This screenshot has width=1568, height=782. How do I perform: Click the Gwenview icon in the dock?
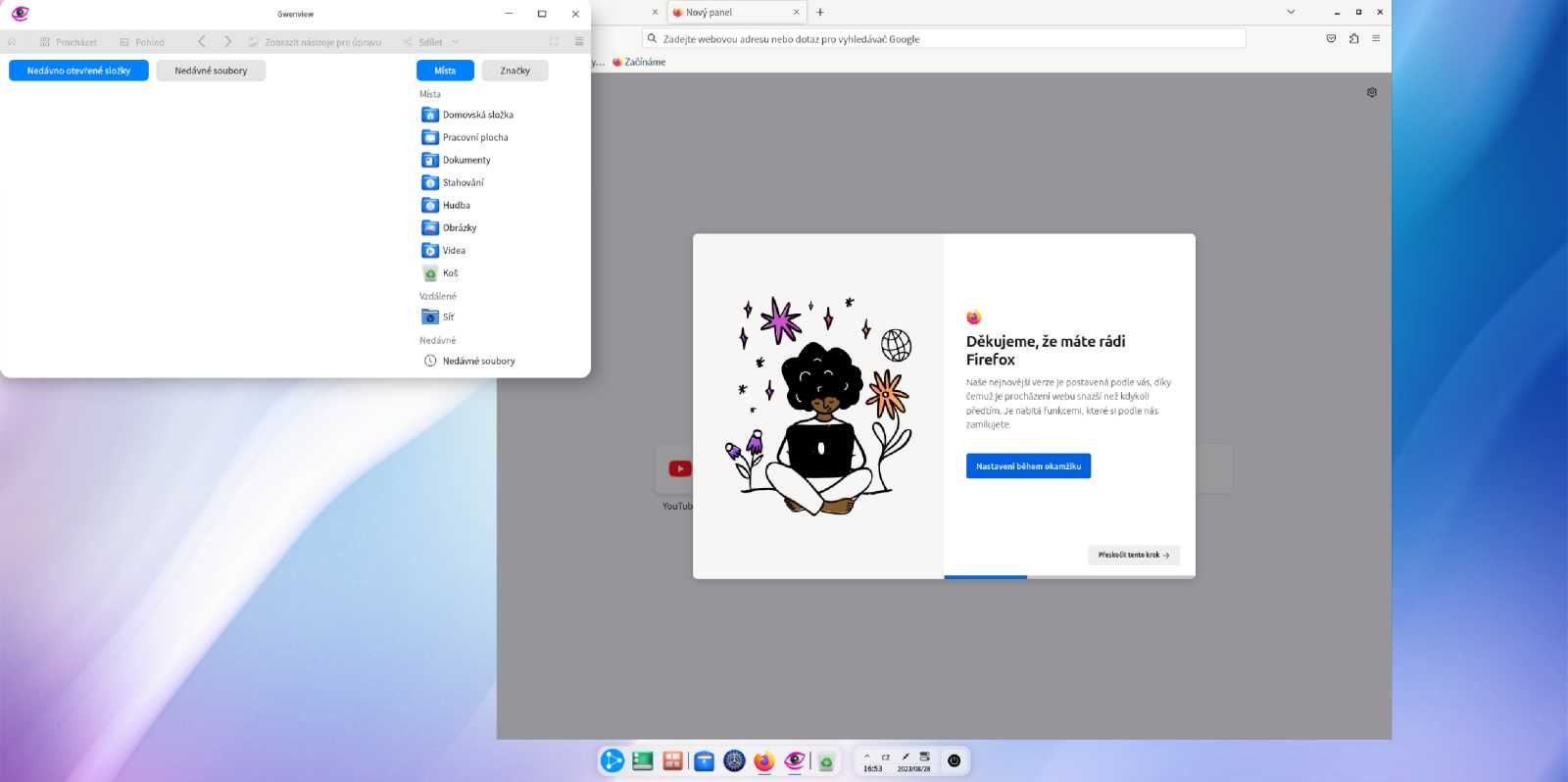[795, 760]
